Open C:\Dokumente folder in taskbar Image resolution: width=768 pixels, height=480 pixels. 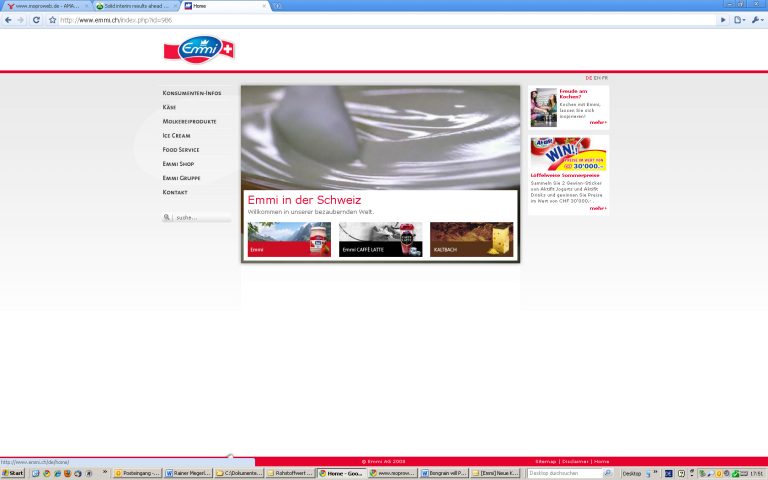tap(239, 473)
